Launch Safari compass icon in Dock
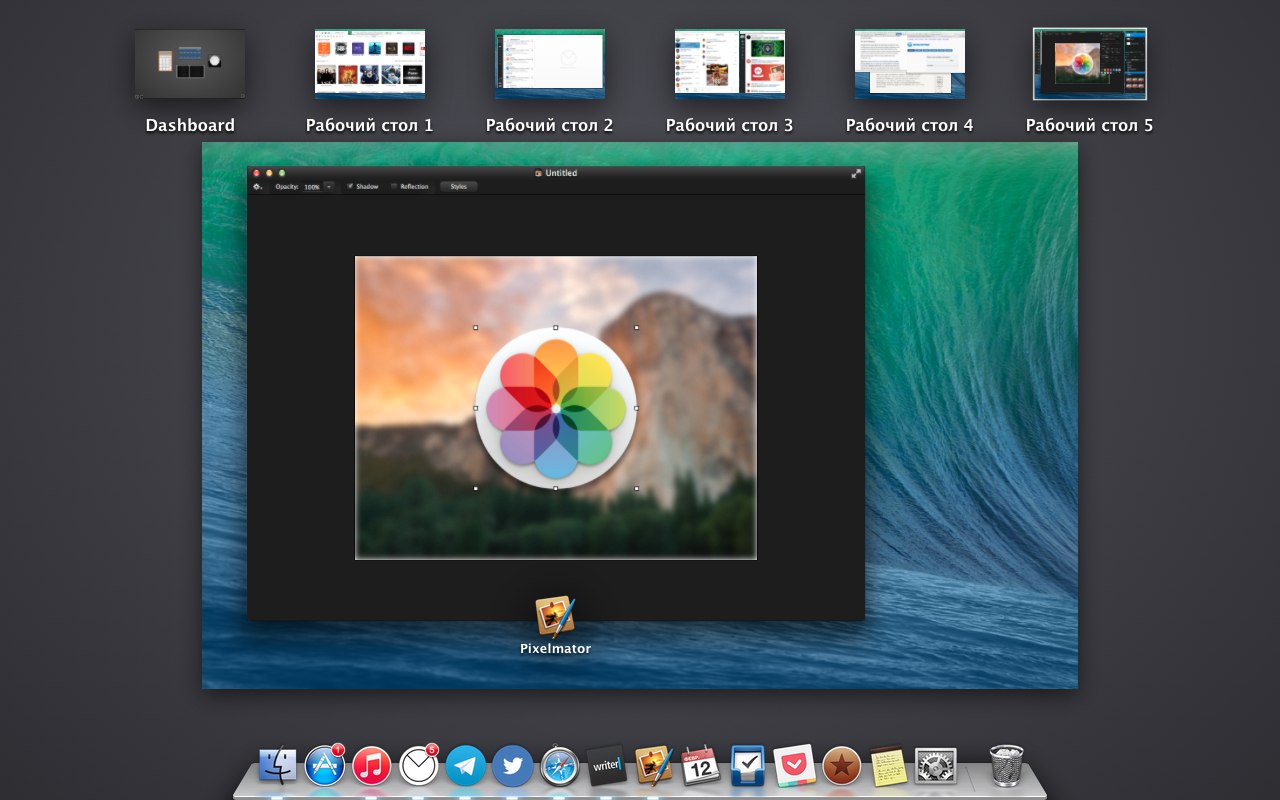 (559, 766)
